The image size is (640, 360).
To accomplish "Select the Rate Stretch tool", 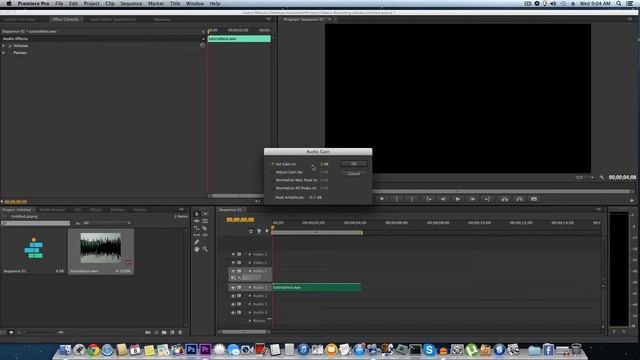I will [x=196, y=228].
